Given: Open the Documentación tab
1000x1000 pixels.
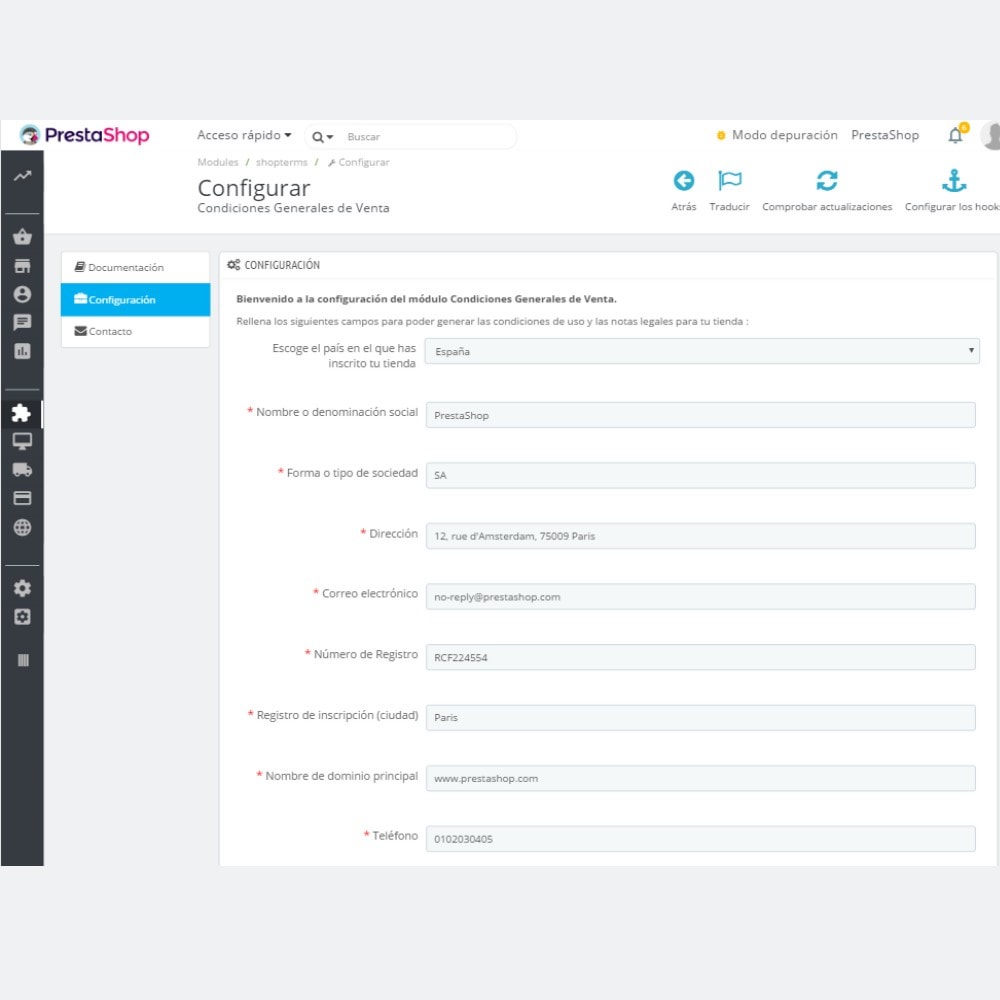Looking at the screenshot, I should (135, 267).
